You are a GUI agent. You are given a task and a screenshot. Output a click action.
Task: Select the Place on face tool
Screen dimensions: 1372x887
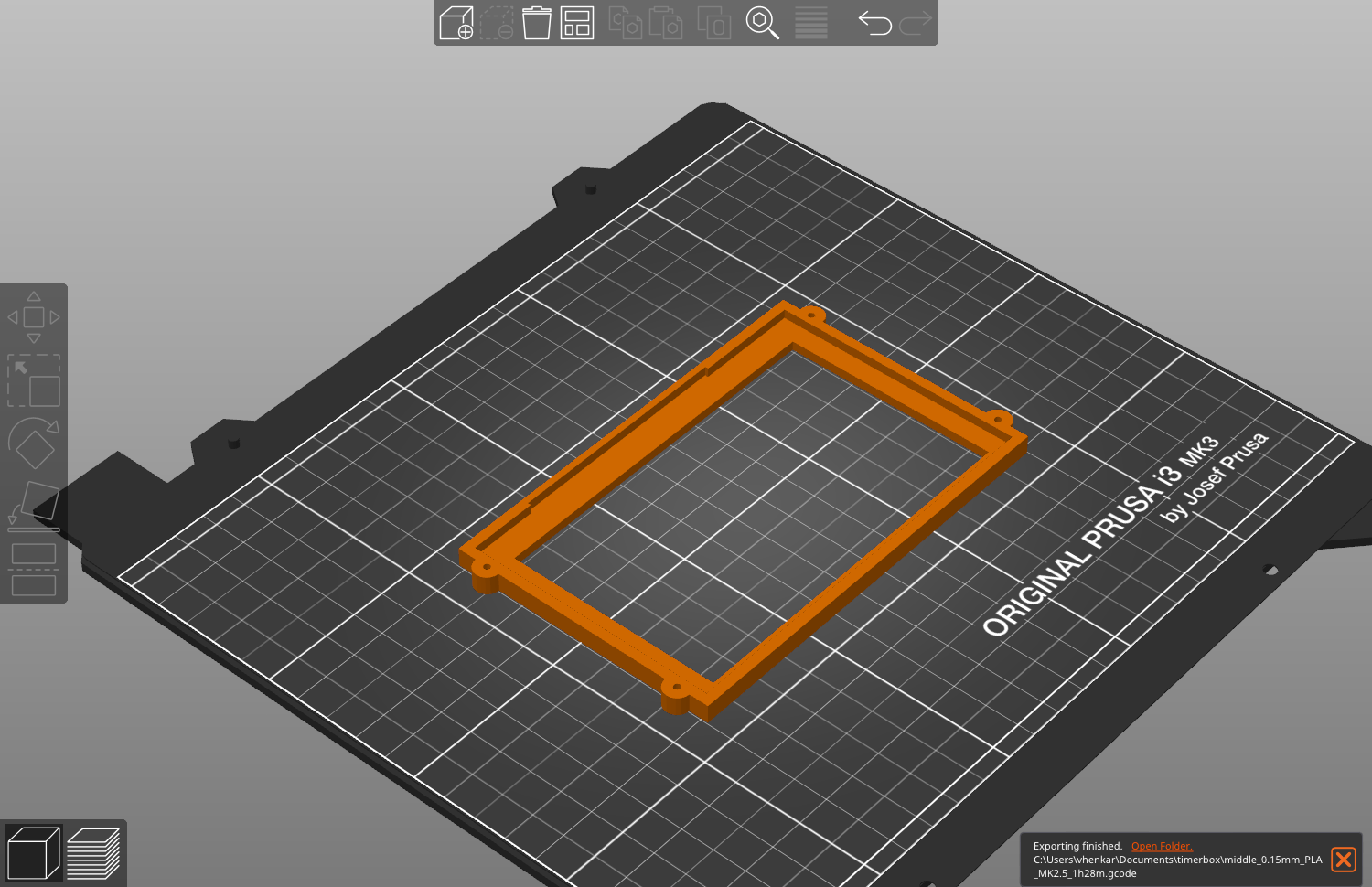pyautogui.click(x=34, y=506)
